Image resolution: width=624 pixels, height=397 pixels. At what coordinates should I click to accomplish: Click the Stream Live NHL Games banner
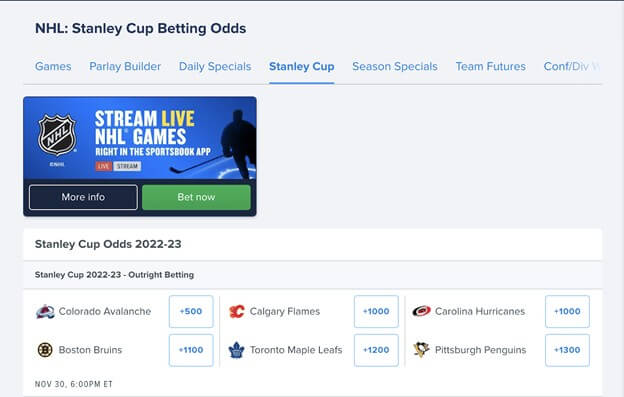pyautogui.click(x=140, y=138)
